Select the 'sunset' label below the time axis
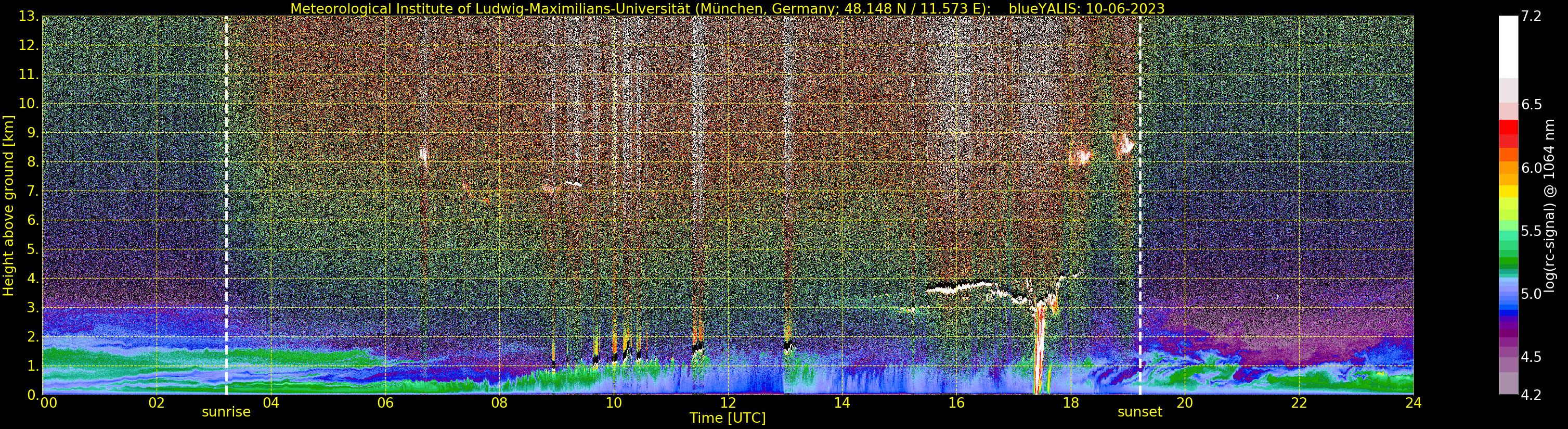This screenshot has height=429, width=1568. pyautogui.click(x=1139, y=412)
